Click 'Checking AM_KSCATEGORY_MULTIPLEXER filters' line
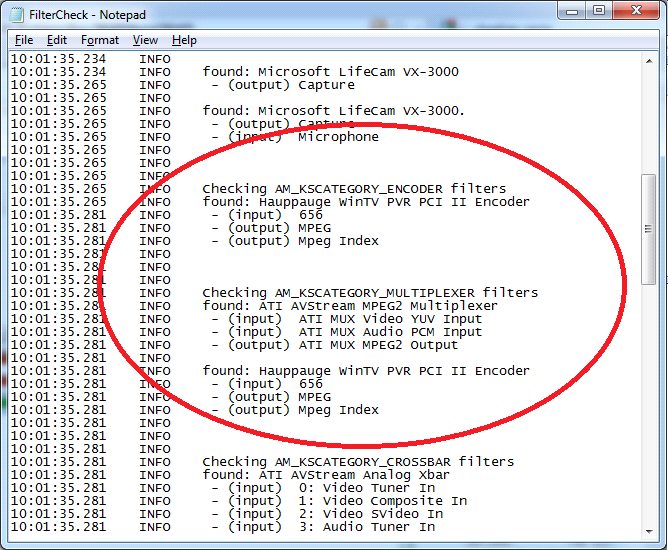 point(370,293)
